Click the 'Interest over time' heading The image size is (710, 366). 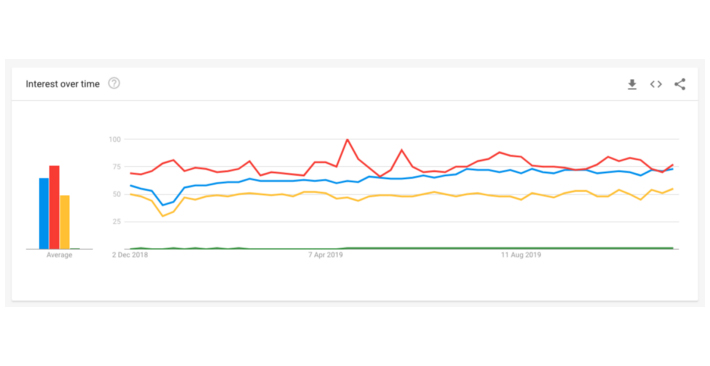coord(62,84)
